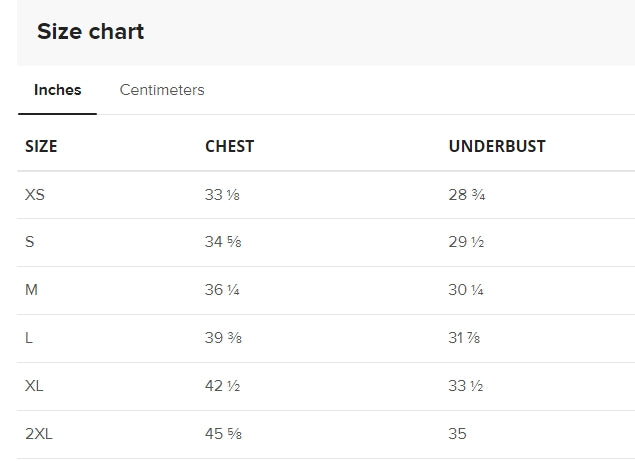The width and height of the screenshot is (635, 461).
Task: Click the XS underbust value 28 ¾
Action: [x=467, y=194]
